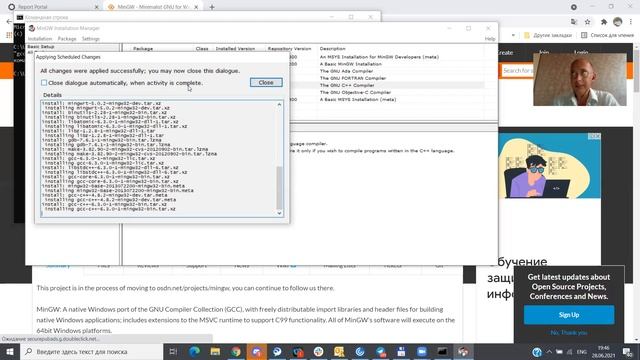Click the translate page icon in Chrome

tap(574, 22)
